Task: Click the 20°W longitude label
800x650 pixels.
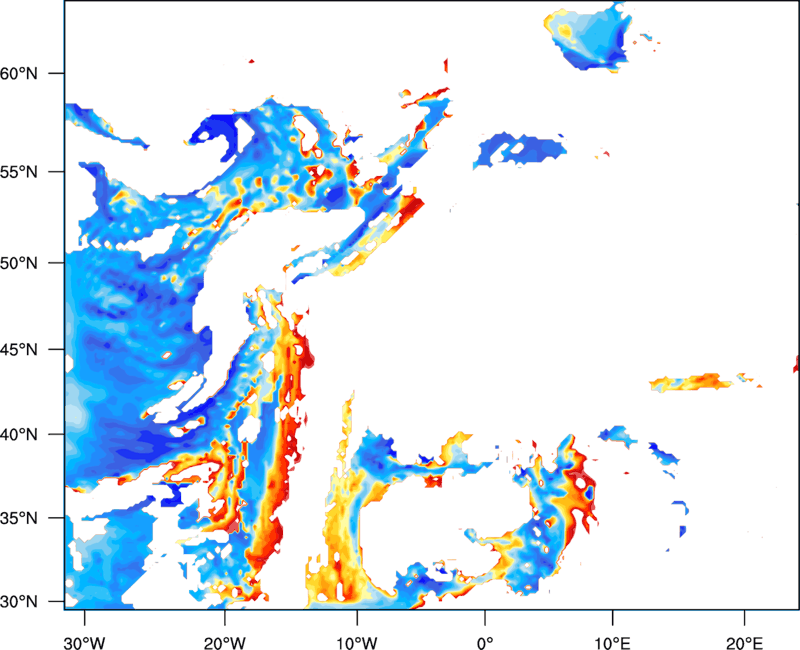Action: click(x=224, y=643)
